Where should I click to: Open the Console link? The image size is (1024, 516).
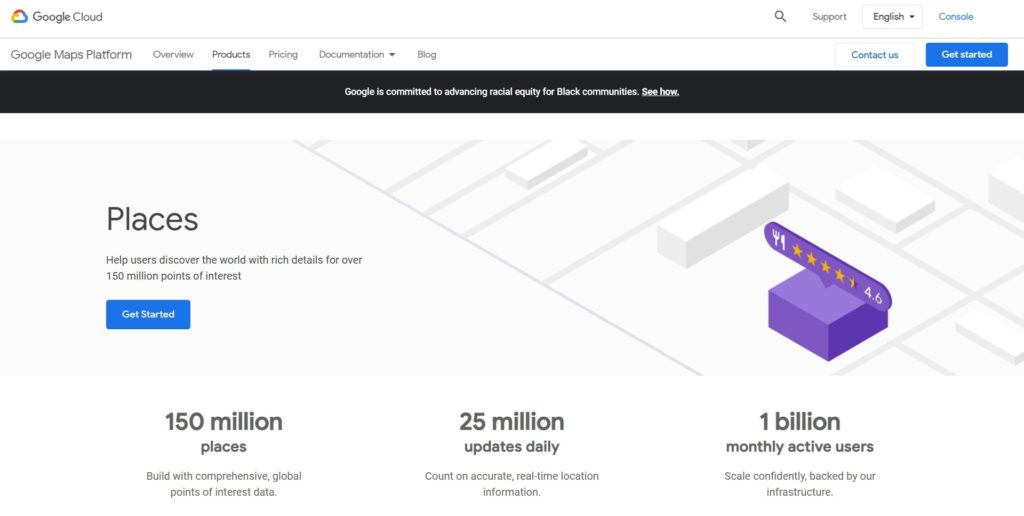[x=956, y=17]
